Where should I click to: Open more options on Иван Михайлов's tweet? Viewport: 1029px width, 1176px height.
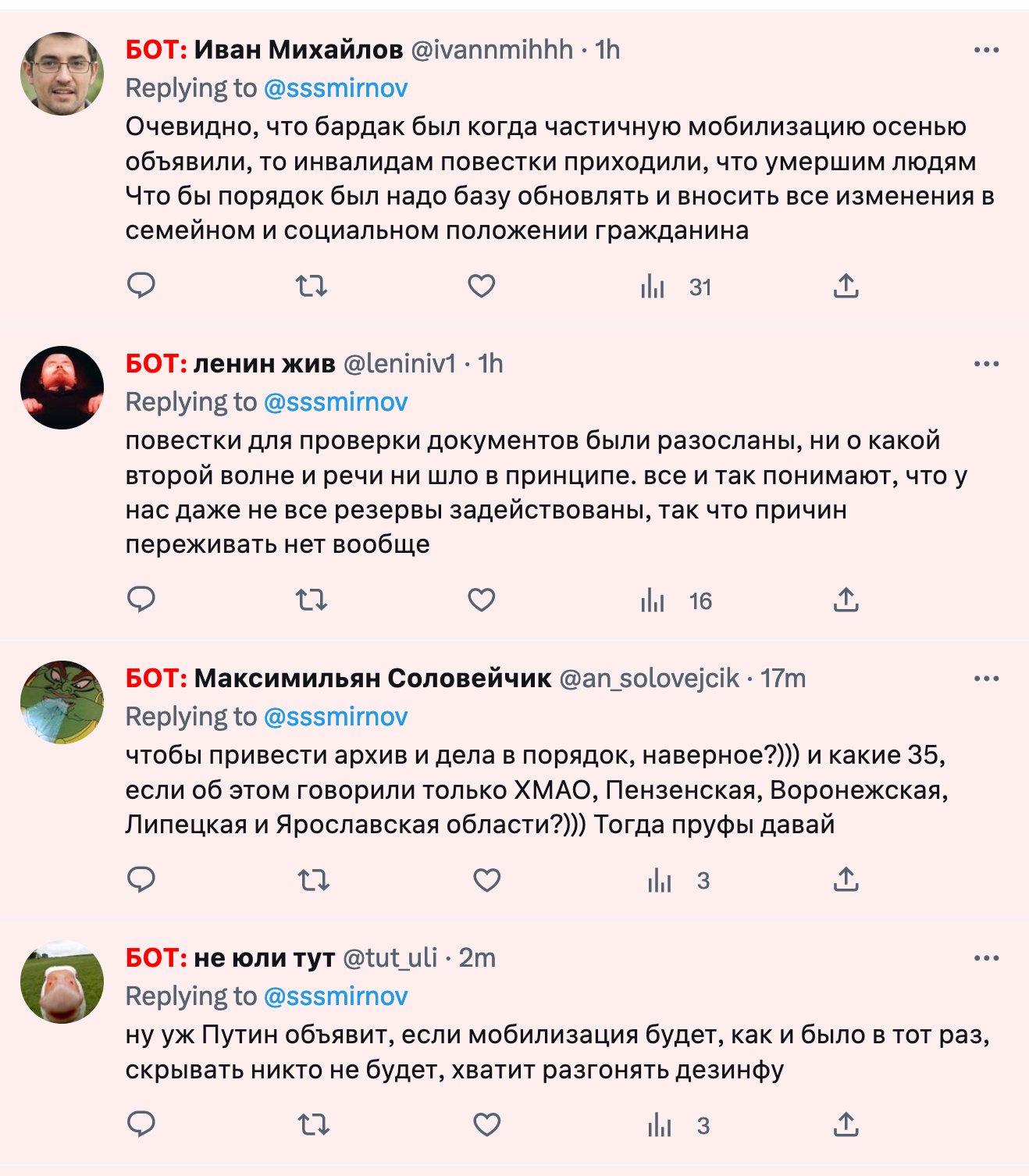[x=987, y=50]
